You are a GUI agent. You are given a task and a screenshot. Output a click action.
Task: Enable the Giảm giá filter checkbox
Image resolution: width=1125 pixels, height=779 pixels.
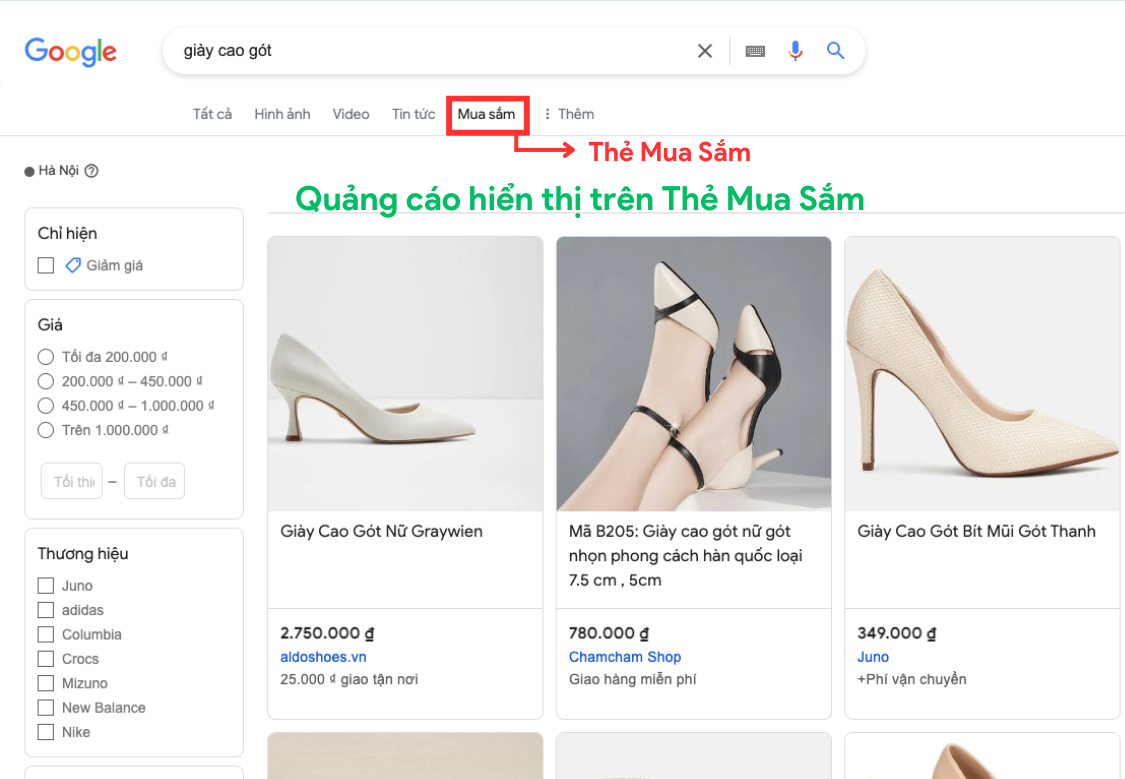click(45, 265)
